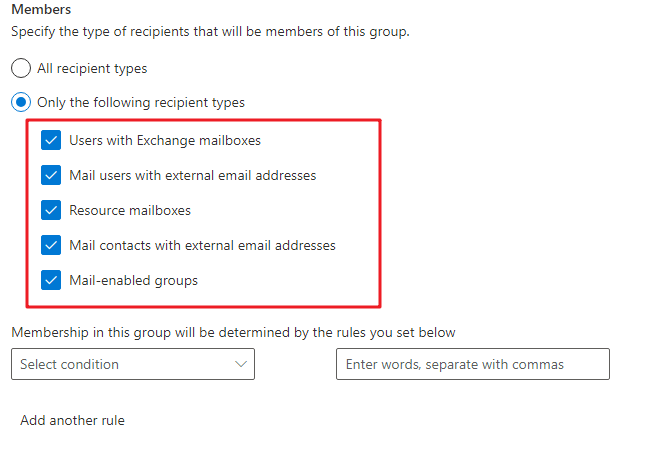Click the 'Only the following recipient types' label
Image resolution: width=648 pixels, height=465 pixels.
click(x=141, y=103)
